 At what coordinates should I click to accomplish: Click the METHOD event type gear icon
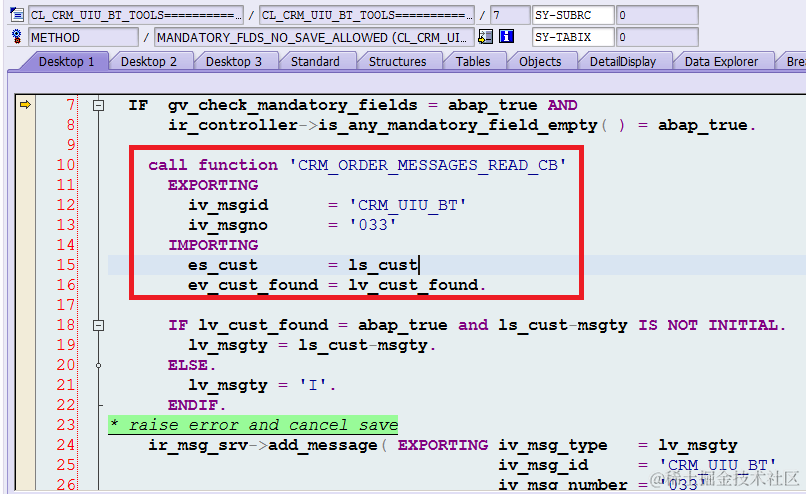point(16,37)
